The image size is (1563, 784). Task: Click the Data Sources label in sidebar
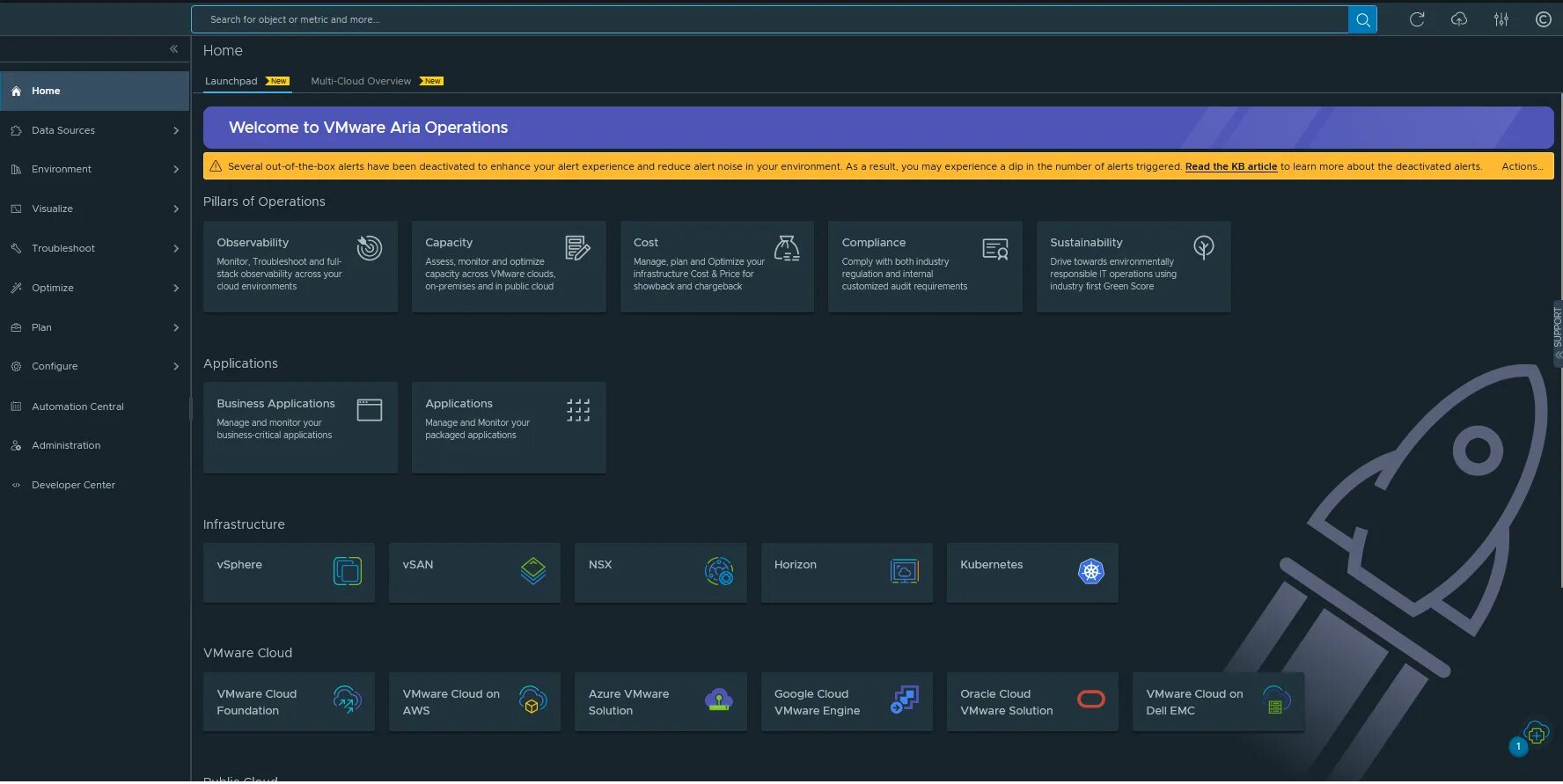[63, 131]
